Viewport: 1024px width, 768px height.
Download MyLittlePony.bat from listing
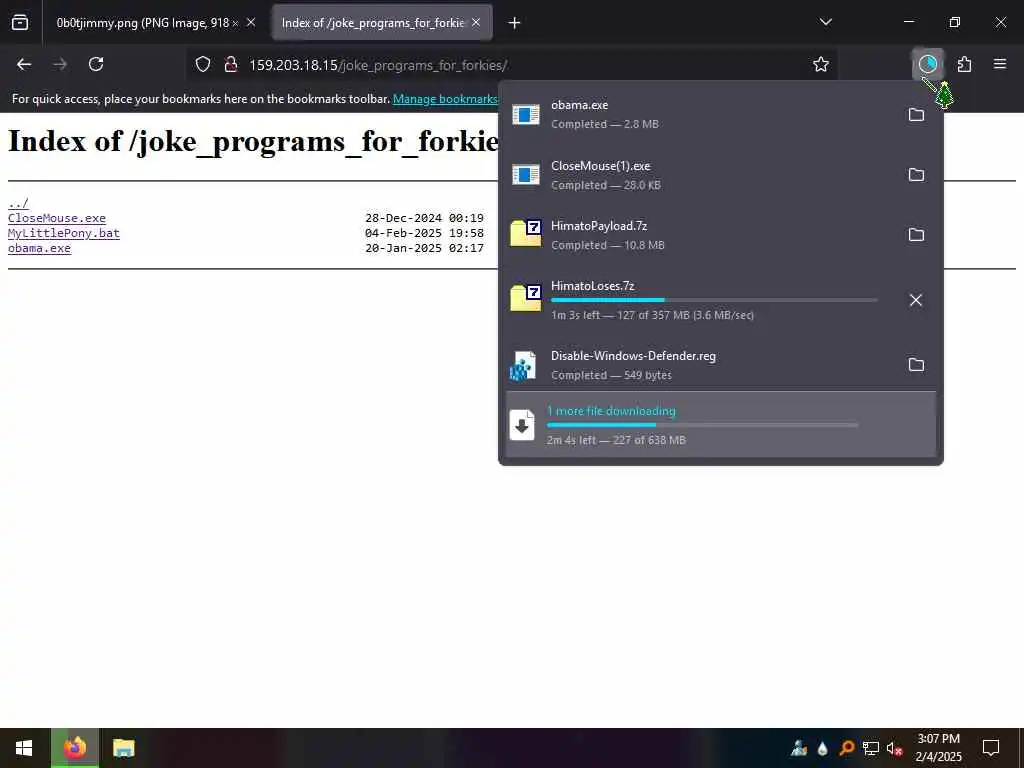point(64,233)
